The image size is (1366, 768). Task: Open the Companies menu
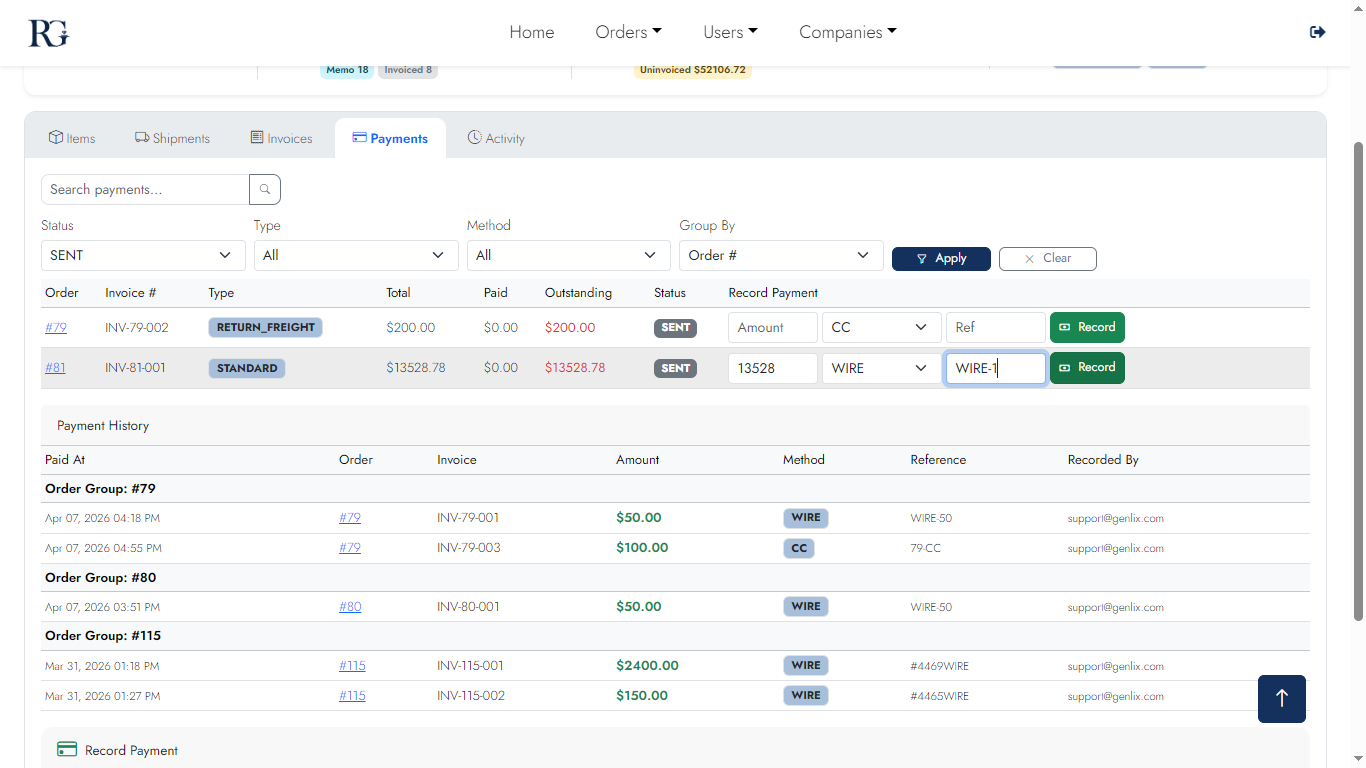(847, 32)
